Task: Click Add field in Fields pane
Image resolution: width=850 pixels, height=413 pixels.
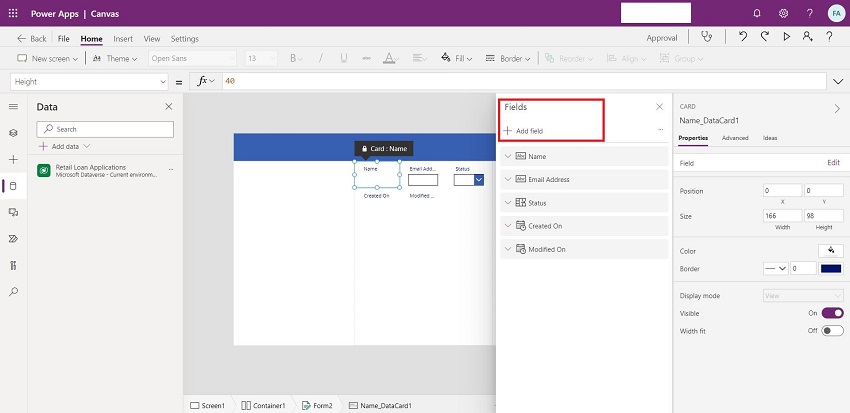Action: click(x=523, y=131)
